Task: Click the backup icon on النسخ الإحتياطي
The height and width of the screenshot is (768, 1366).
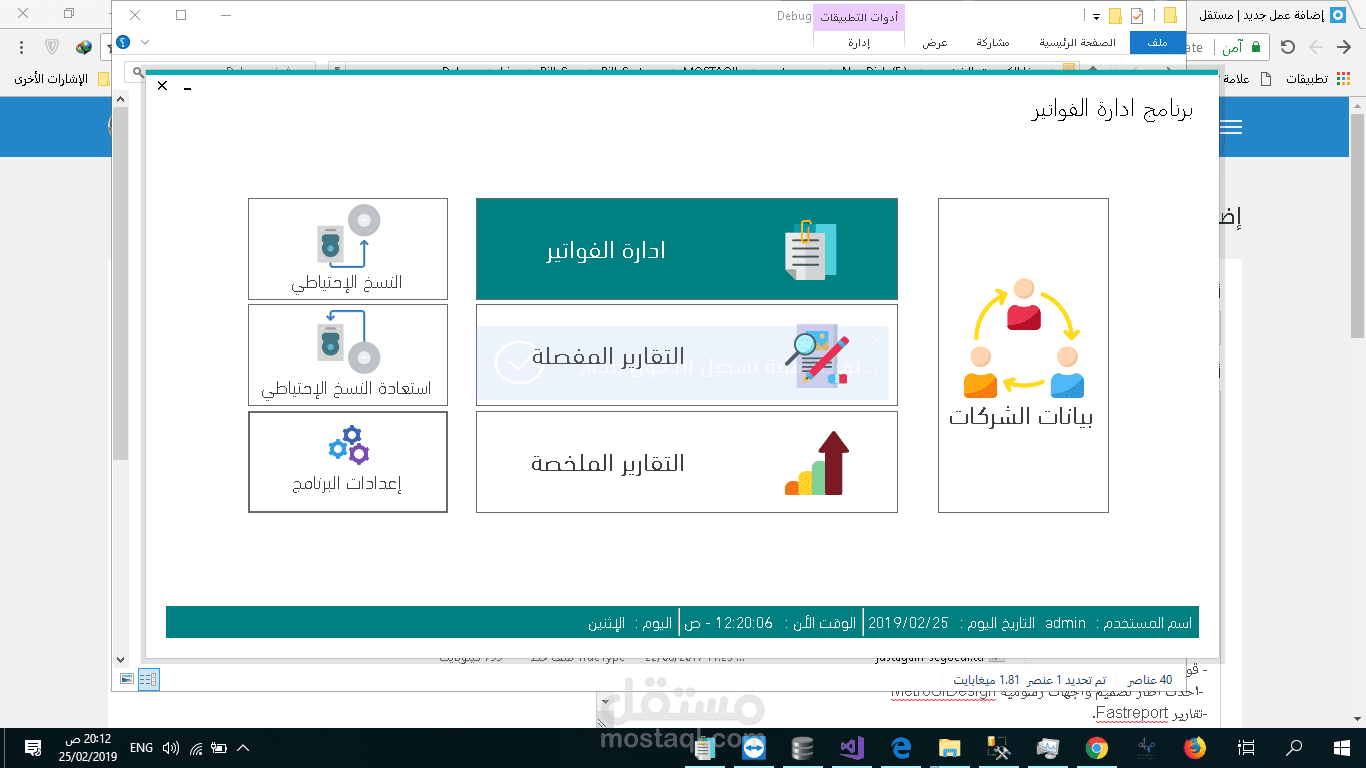Action: pyautogui.click(x=348, y=238)
